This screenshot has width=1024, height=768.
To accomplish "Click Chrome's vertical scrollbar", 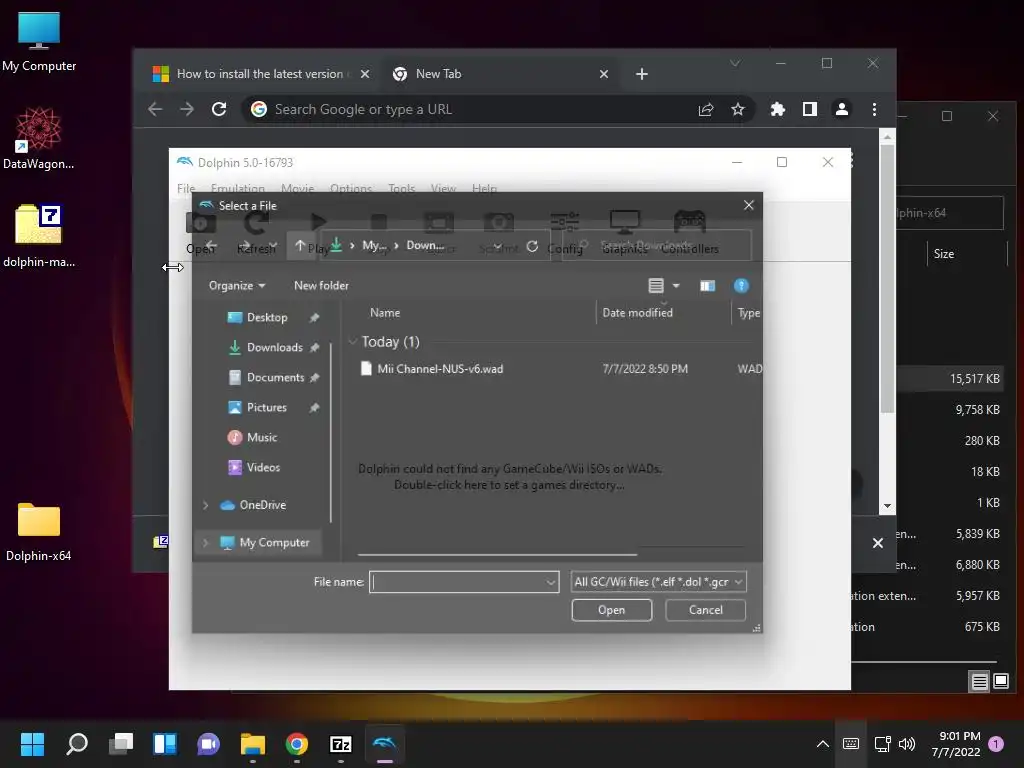I will [x=887, y=280].
